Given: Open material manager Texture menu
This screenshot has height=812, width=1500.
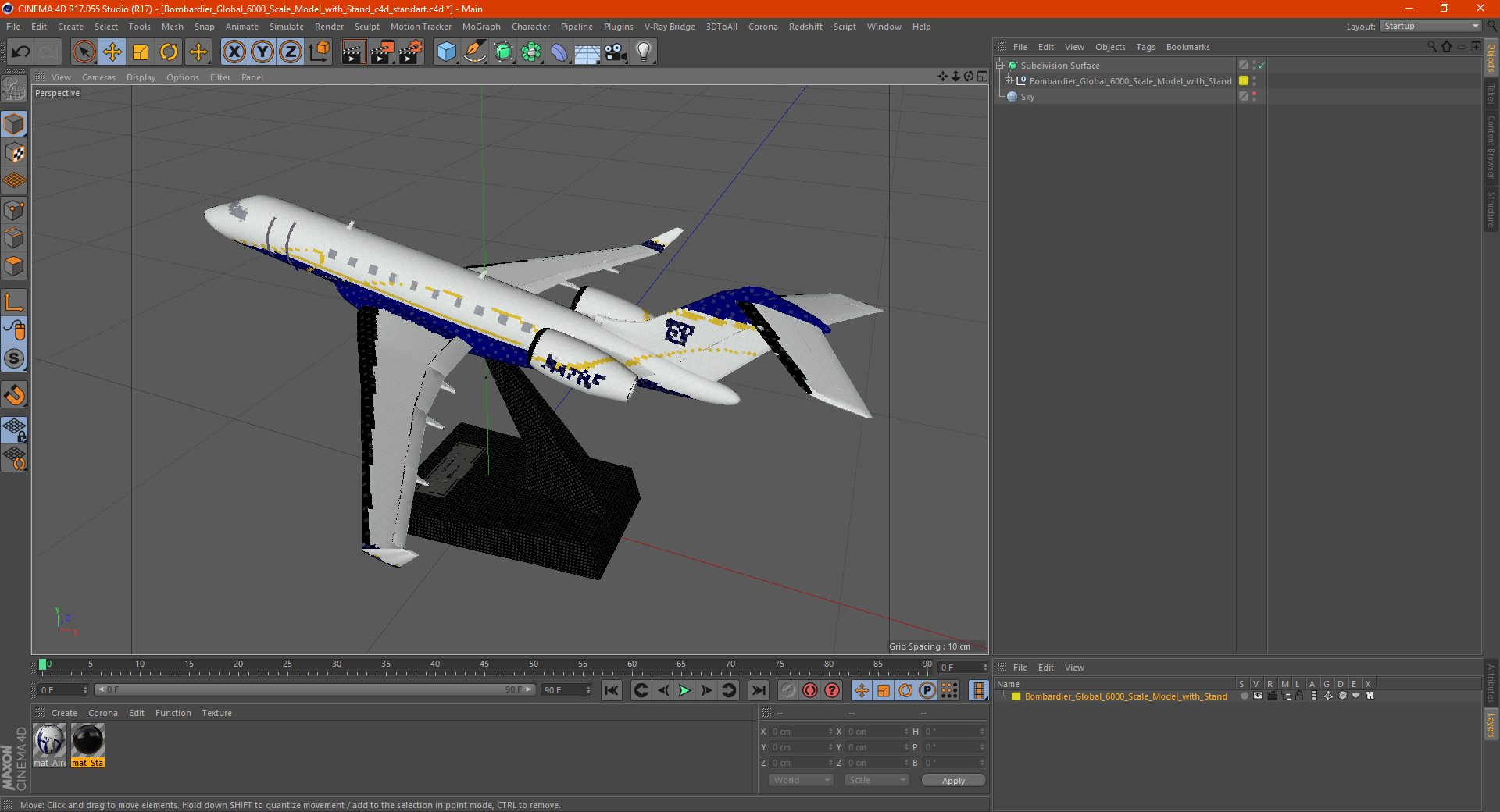Looking at the screenshot, I should 216,713.
